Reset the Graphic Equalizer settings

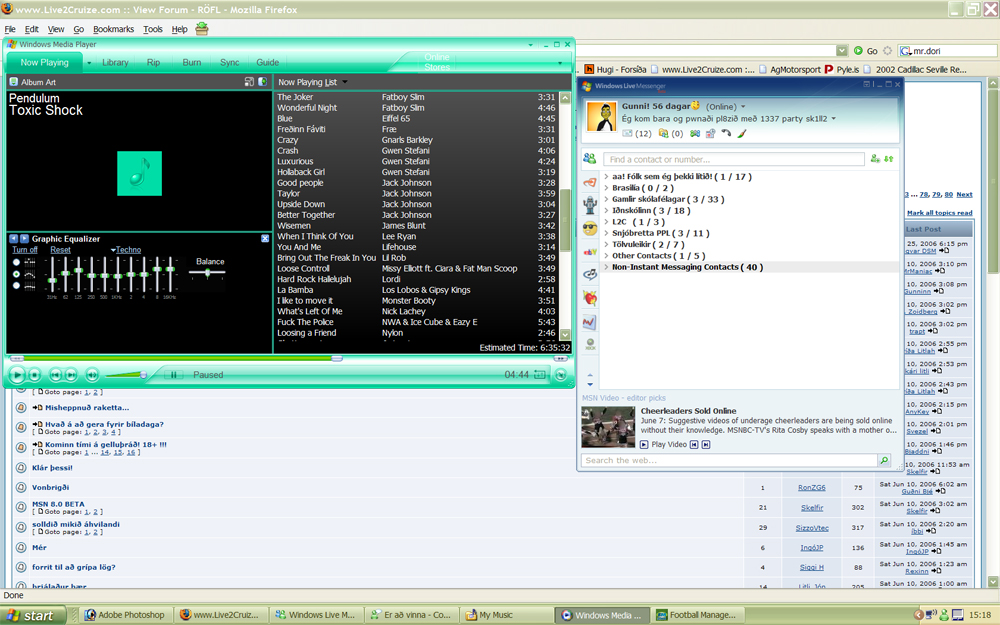click(x=61, y=250)
